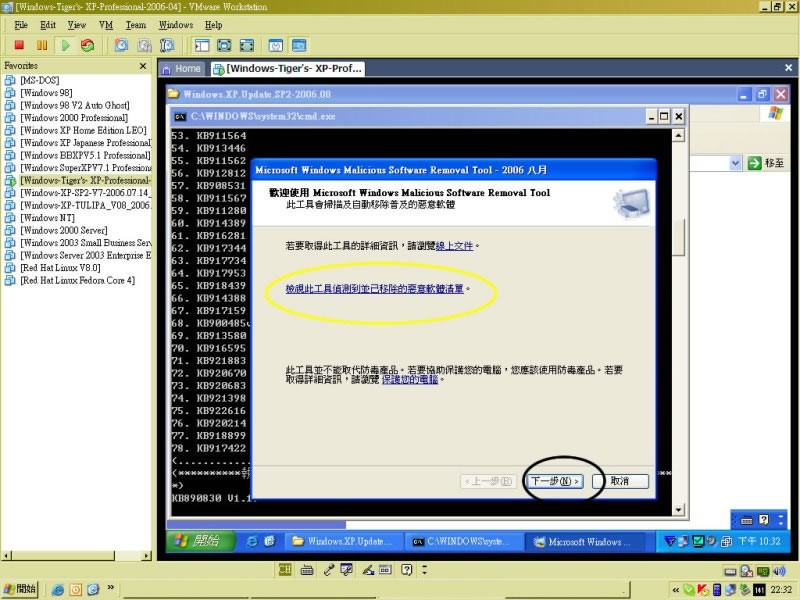Click the Console view toolbar icon
Image resolution: width=800 pixels, height=600 pixels.
[x=299, y=45]
